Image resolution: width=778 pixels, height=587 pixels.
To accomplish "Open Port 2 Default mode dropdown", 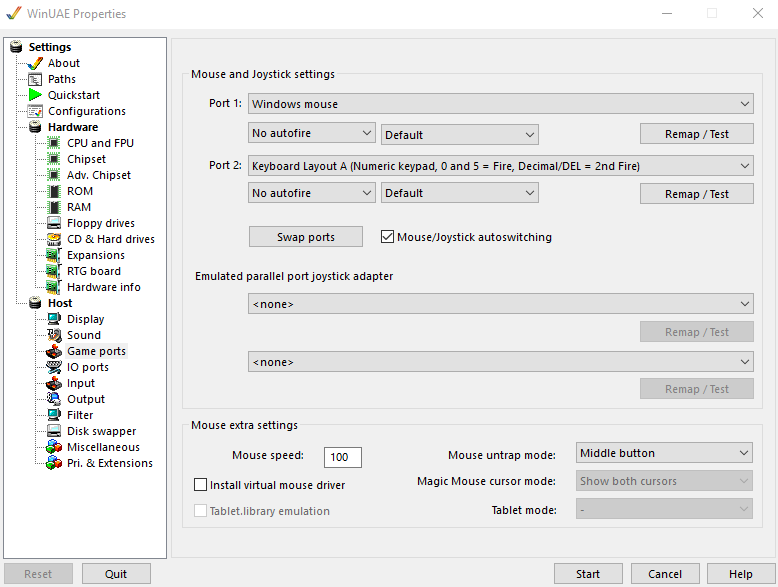I will pos(459,193).
